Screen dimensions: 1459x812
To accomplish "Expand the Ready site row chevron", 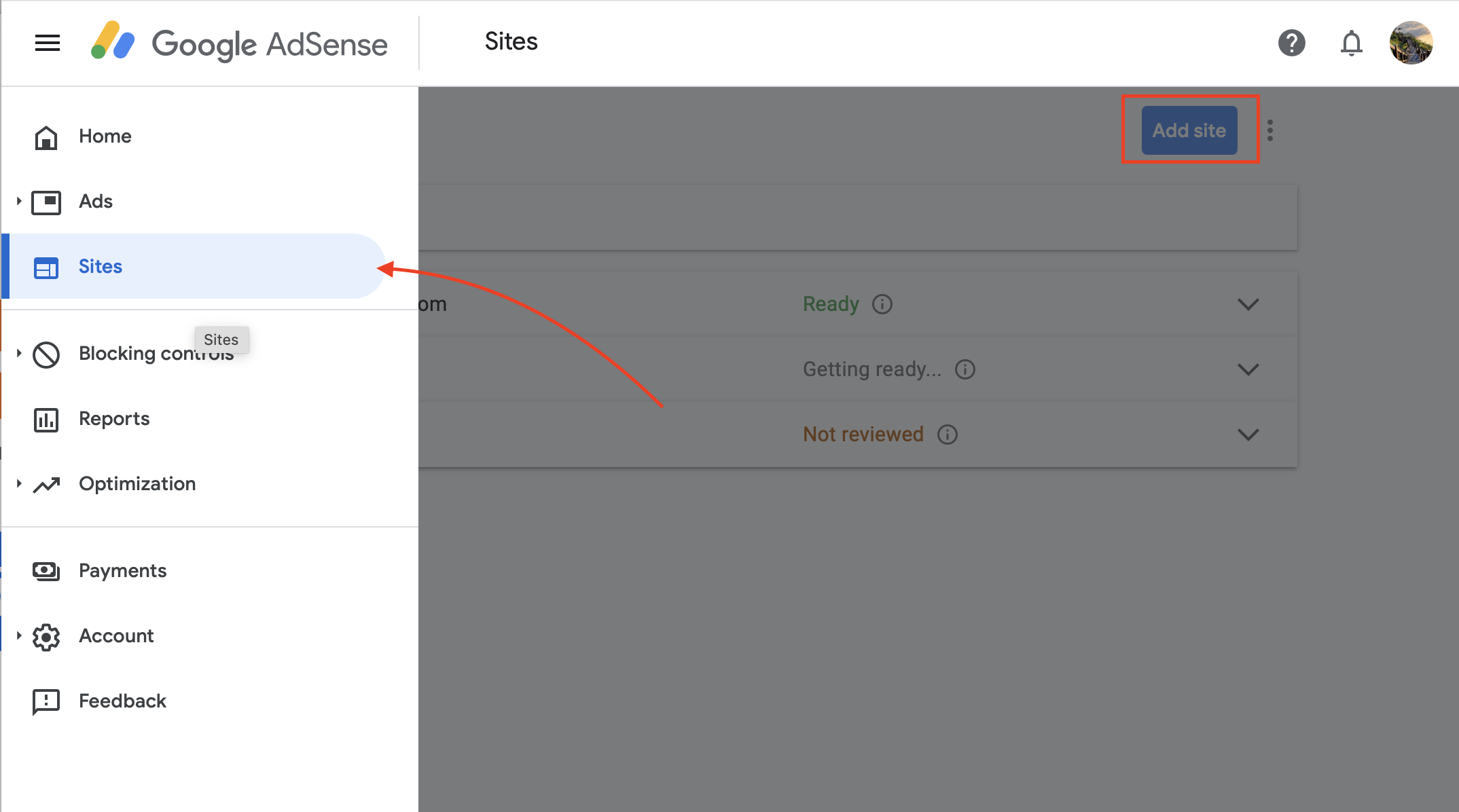I will [x=1248, y=304].
